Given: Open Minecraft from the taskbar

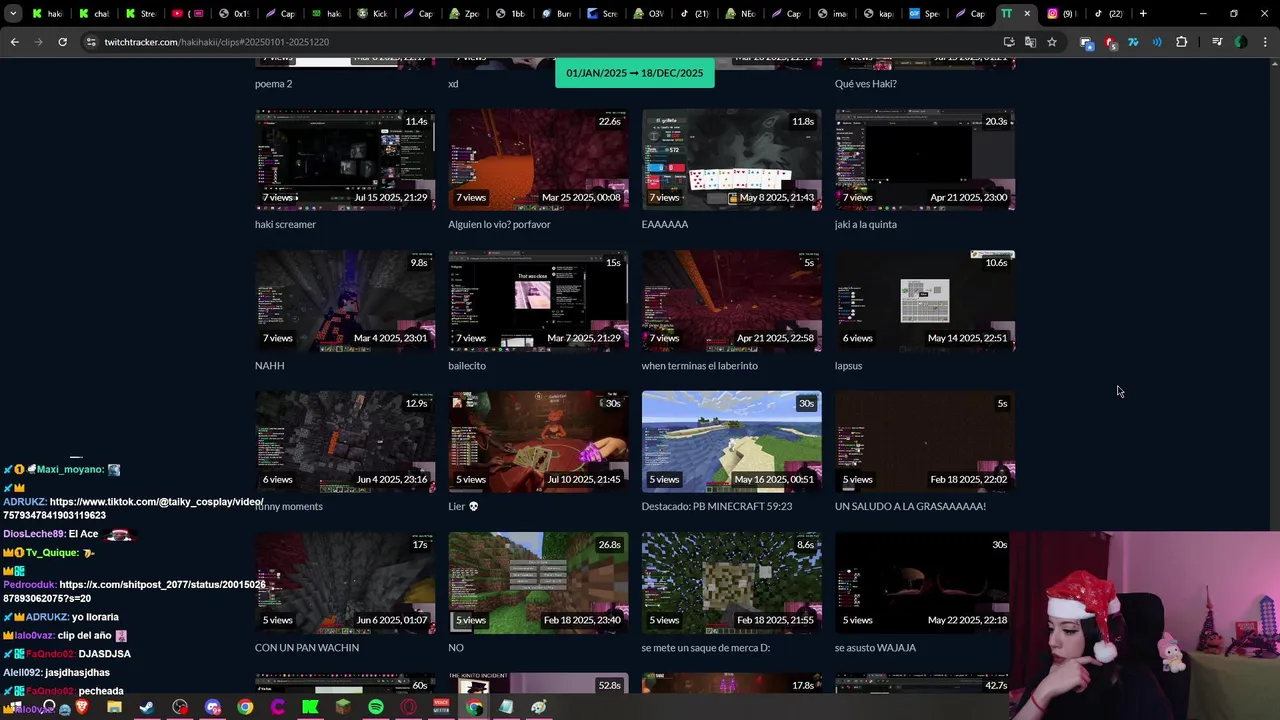Looking at the screenshot, I should [x=343, y=707].
